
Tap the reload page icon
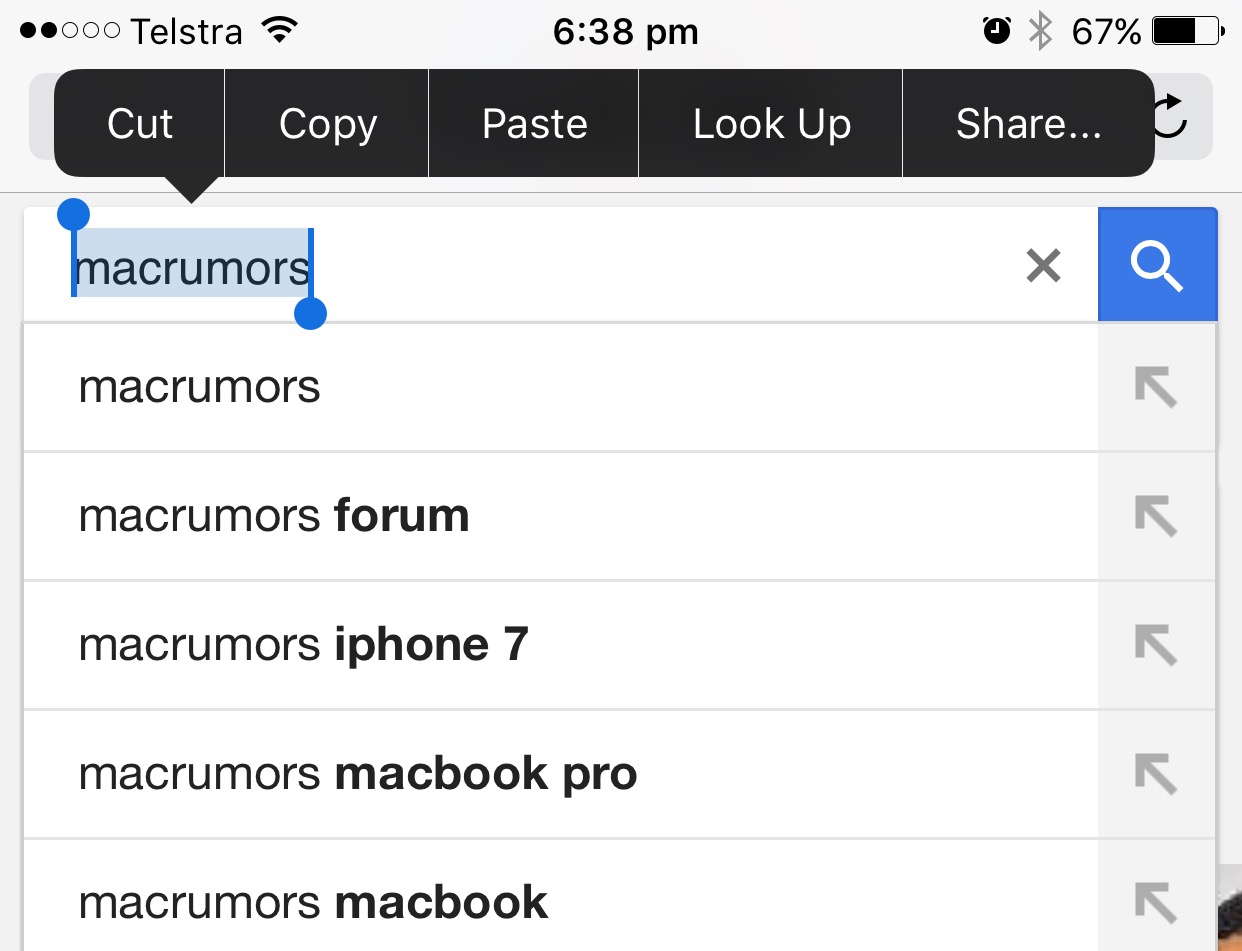click(x=1171, y=118)
